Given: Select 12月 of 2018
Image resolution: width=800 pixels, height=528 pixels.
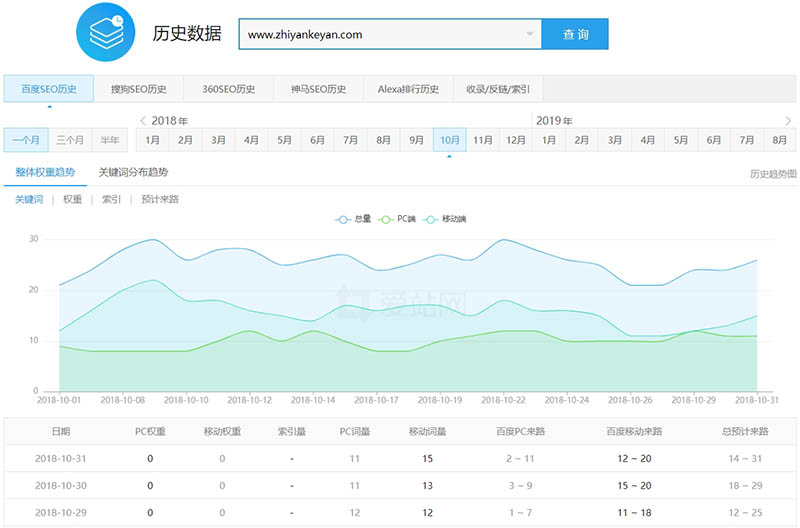Looking at the screenshot, I should coord(515,140).
